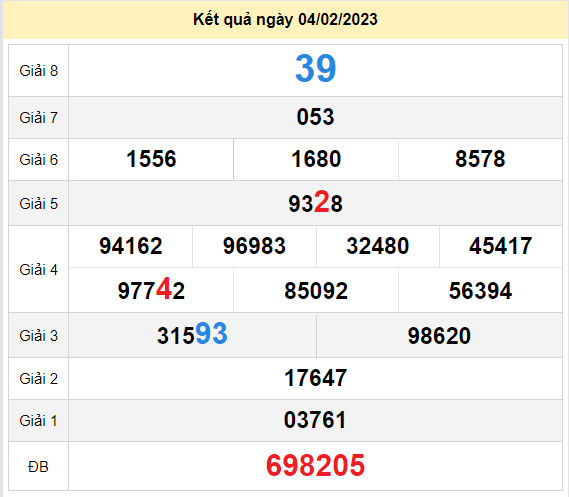Click Giải 4 number 96983

pyautogui.click(x=254, y=246)
